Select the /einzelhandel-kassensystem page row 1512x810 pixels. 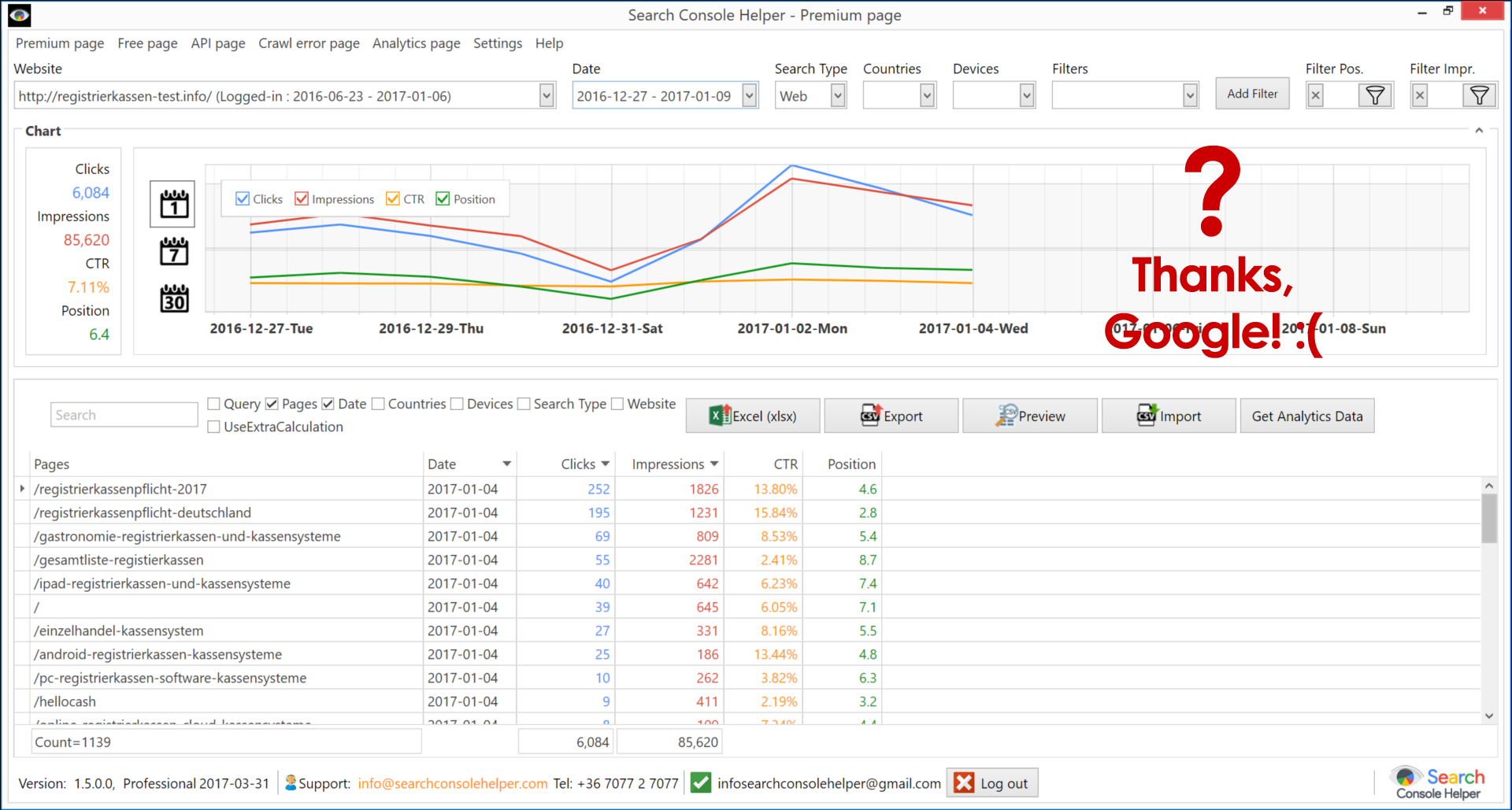[748, 631]
